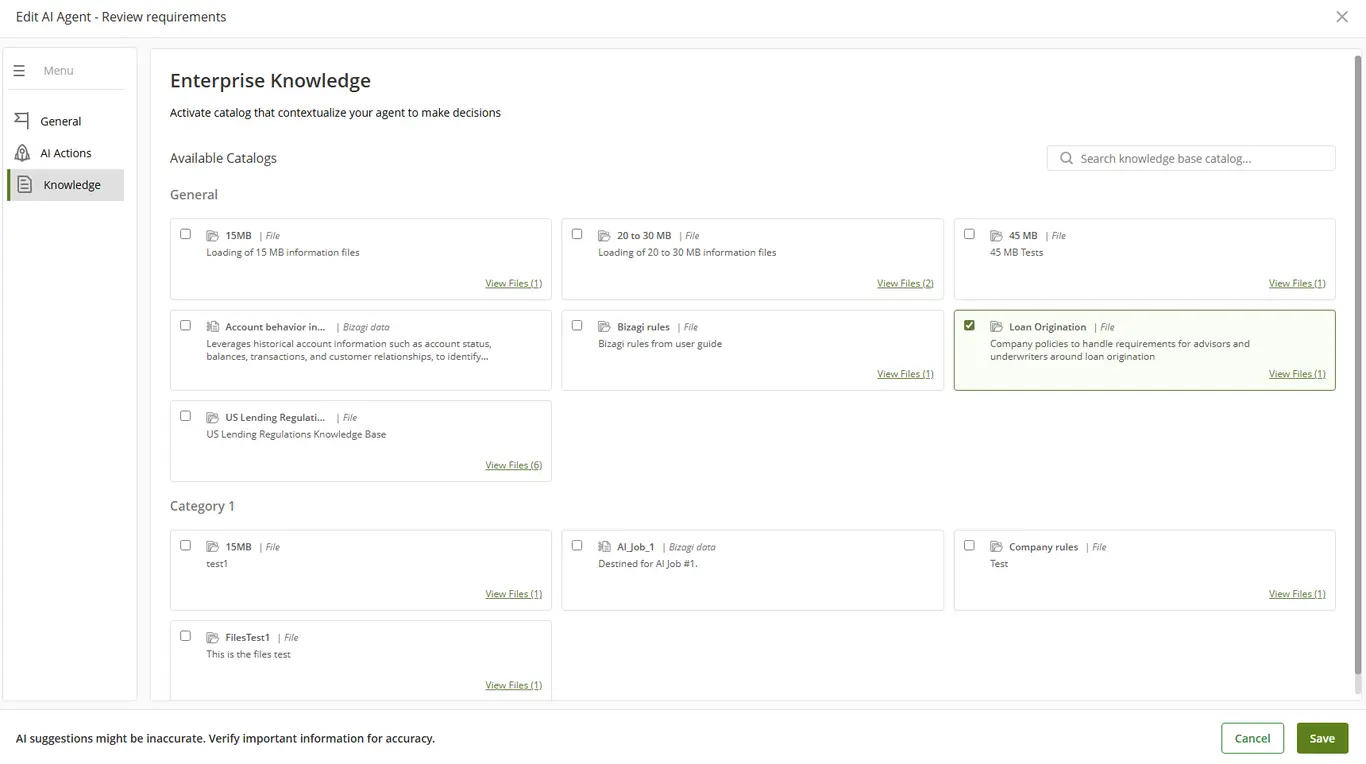View files of 15MB catalog described test1
The height and width of the screenshot is (764, 1366).
click(x=513, y=594)
